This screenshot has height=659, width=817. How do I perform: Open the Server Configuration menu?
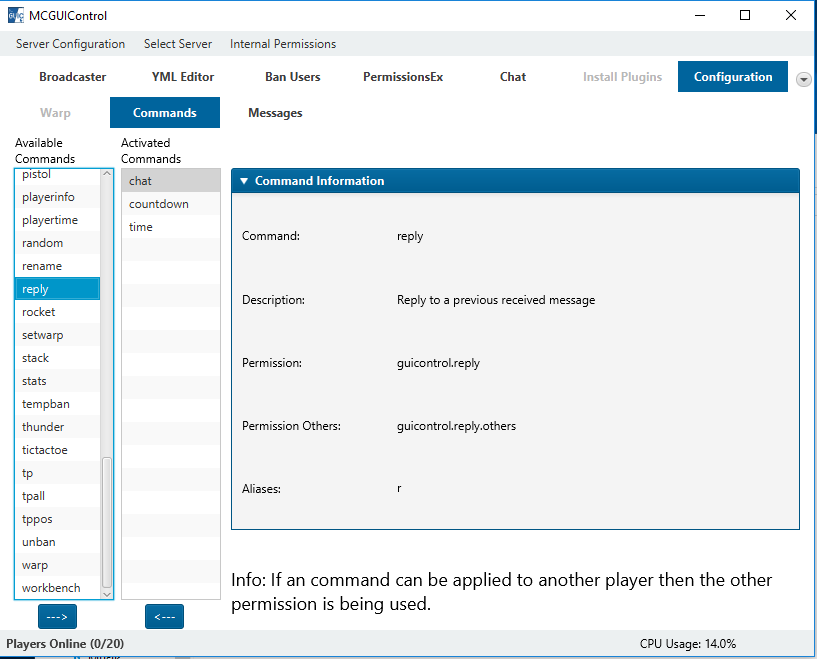(70, 44)
